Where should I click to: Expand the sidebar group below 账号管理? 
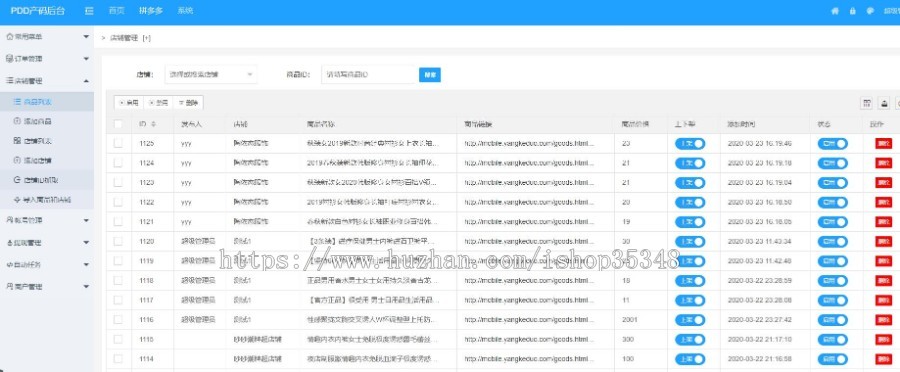click(x=47, y=242)
